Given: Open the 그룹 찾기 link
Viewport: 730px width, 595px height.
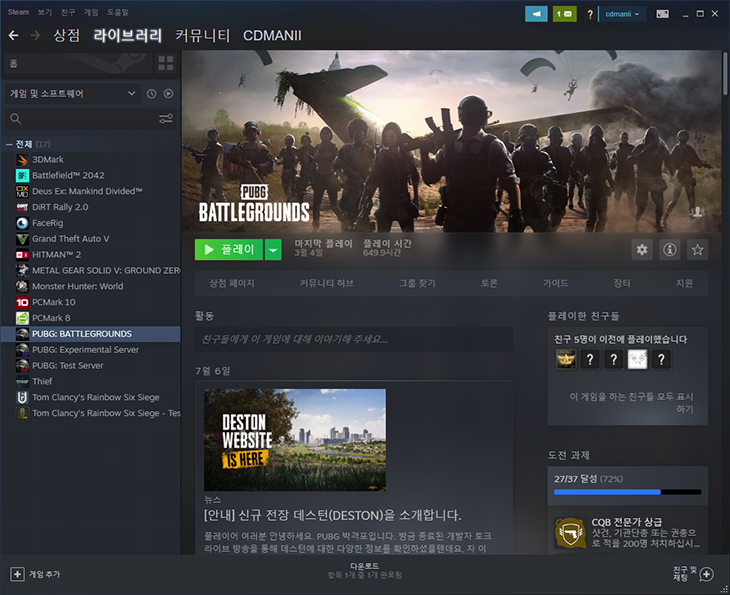Looking at the screenshot, I should coord(417,283).
